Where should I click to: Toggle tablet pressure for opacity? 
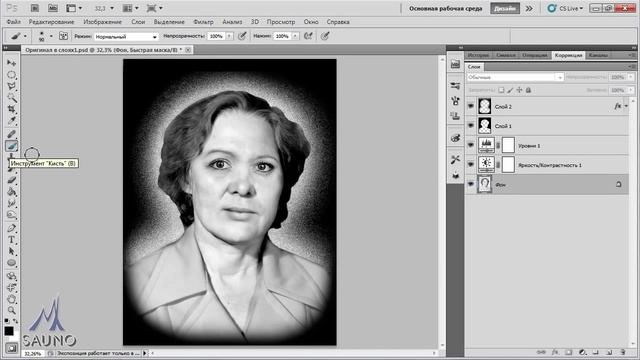coord(242,36)
